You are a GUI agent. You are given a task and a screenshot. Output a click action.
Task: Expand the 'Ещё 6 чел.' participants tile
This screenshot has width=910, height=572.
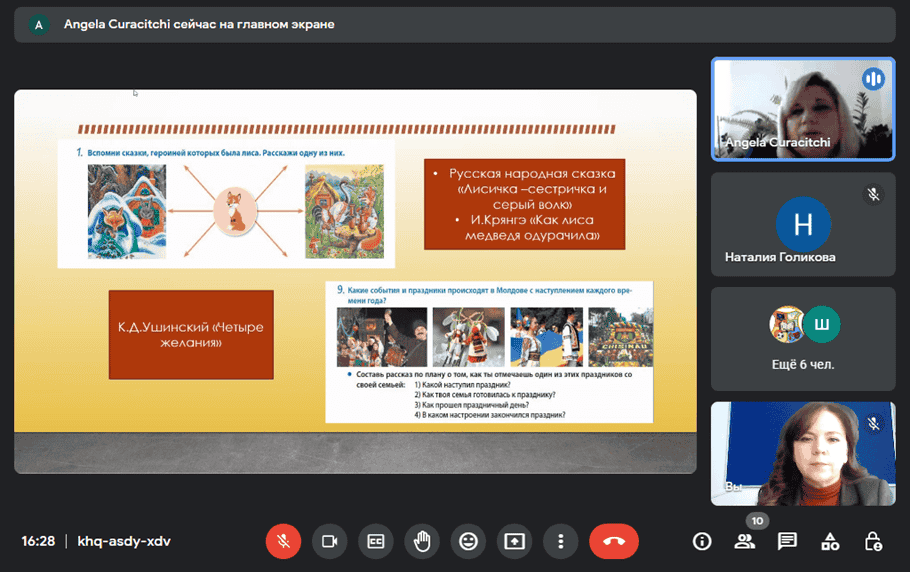point(802,339)
